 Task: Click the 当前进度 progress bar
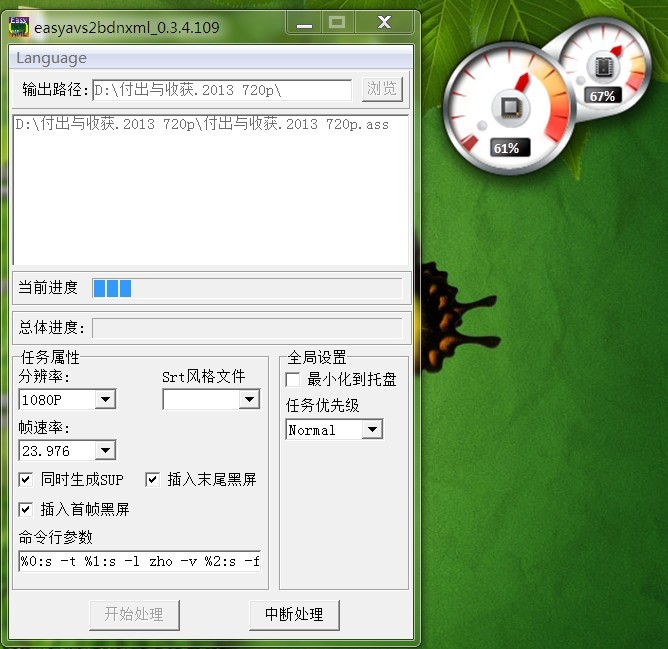[x=247, y=288]
